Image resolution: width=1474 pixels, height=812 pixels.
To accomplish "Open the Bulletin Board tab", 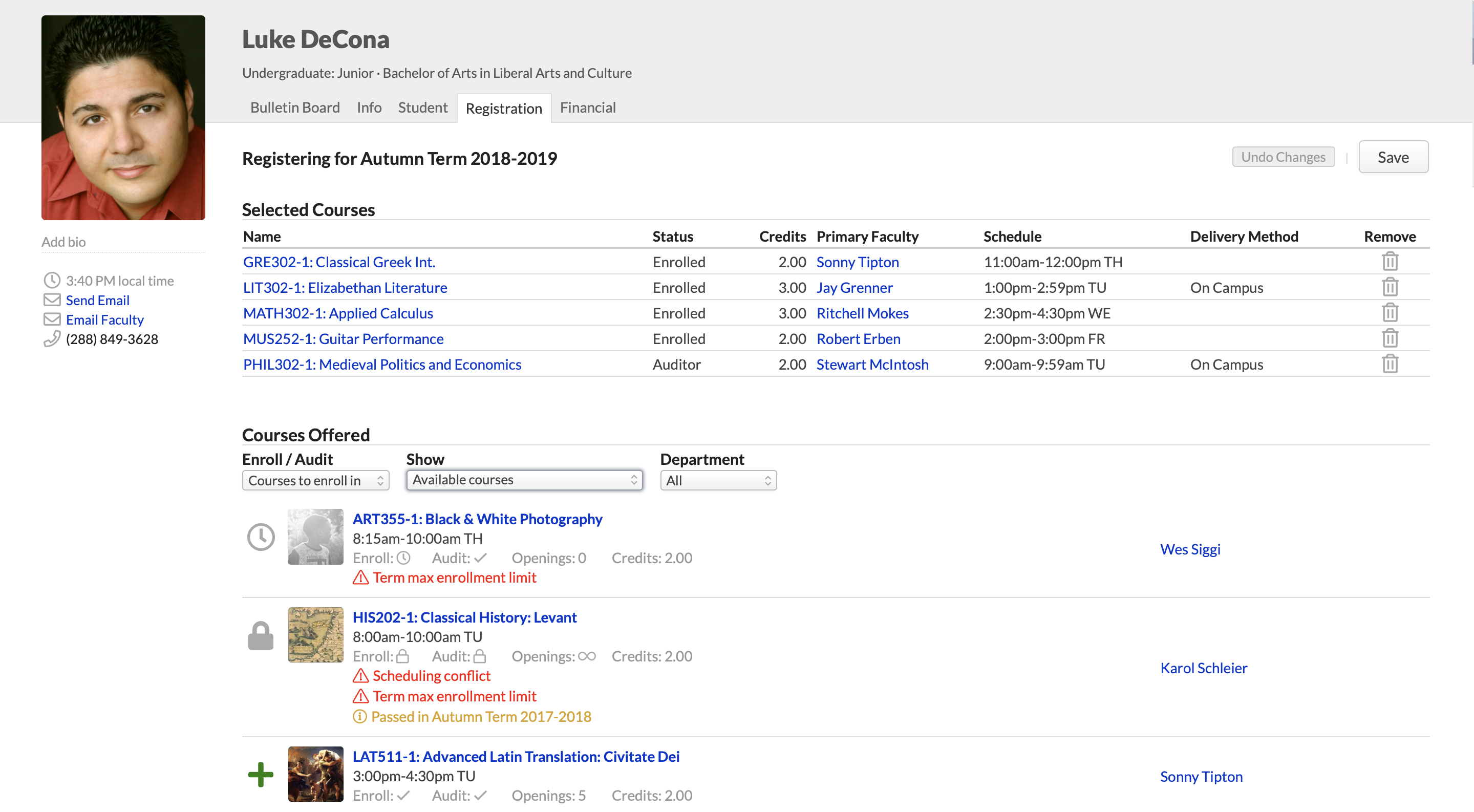I will click(x=295, y=108).
